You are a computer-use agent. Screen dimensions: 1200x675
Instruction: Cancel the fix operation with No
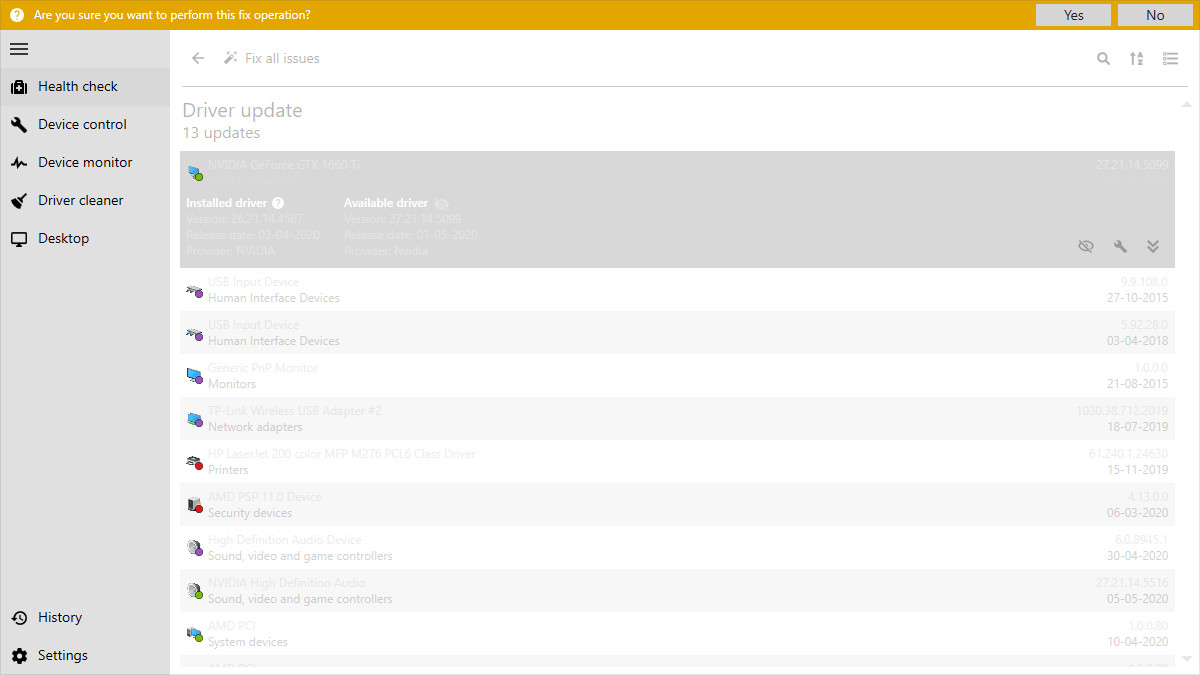coord(1155,14)
